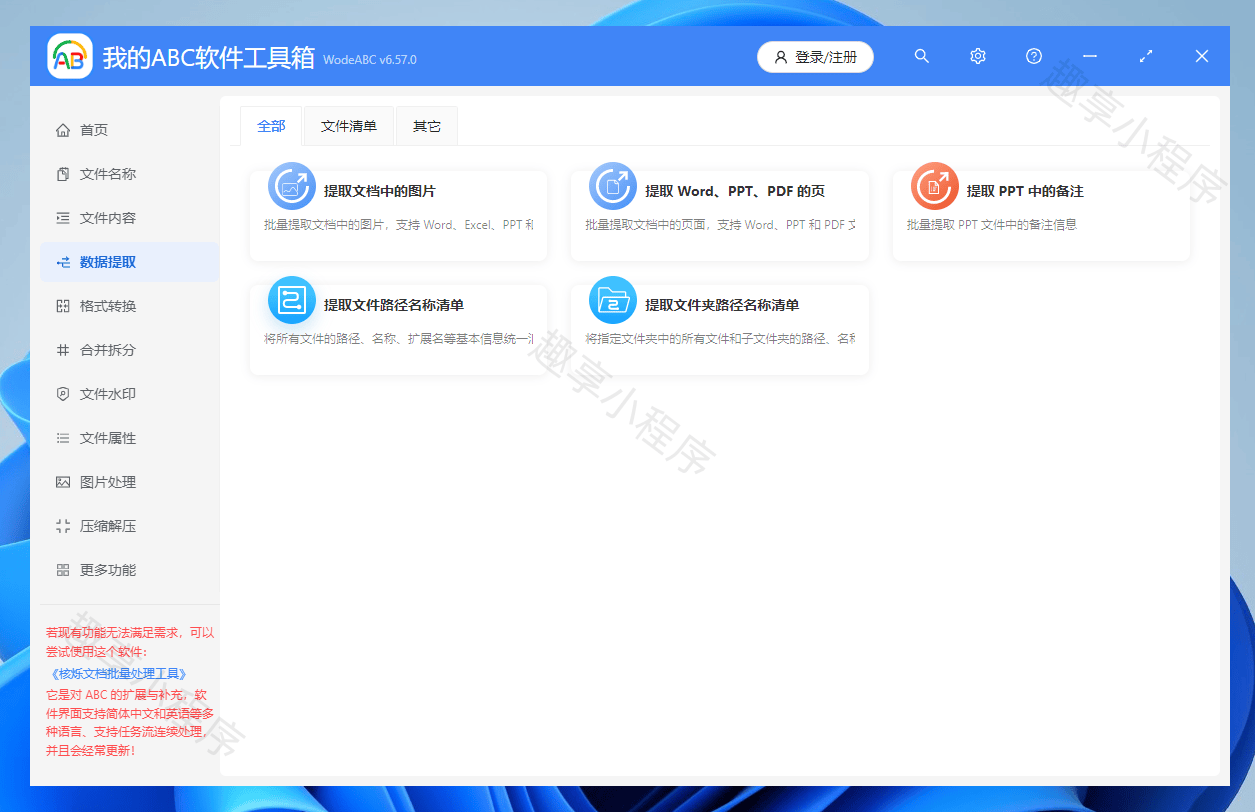The height and width of the screenshot is (812, 1255).
Task: Open the 提取文件路径名称清单 title
Action: pyautogui.click(x=394, y=305)
